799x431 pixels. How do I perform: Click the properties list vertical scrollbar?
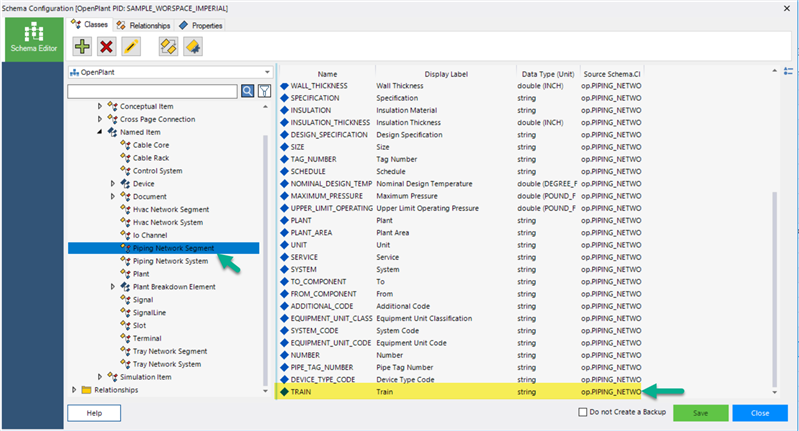775,289
